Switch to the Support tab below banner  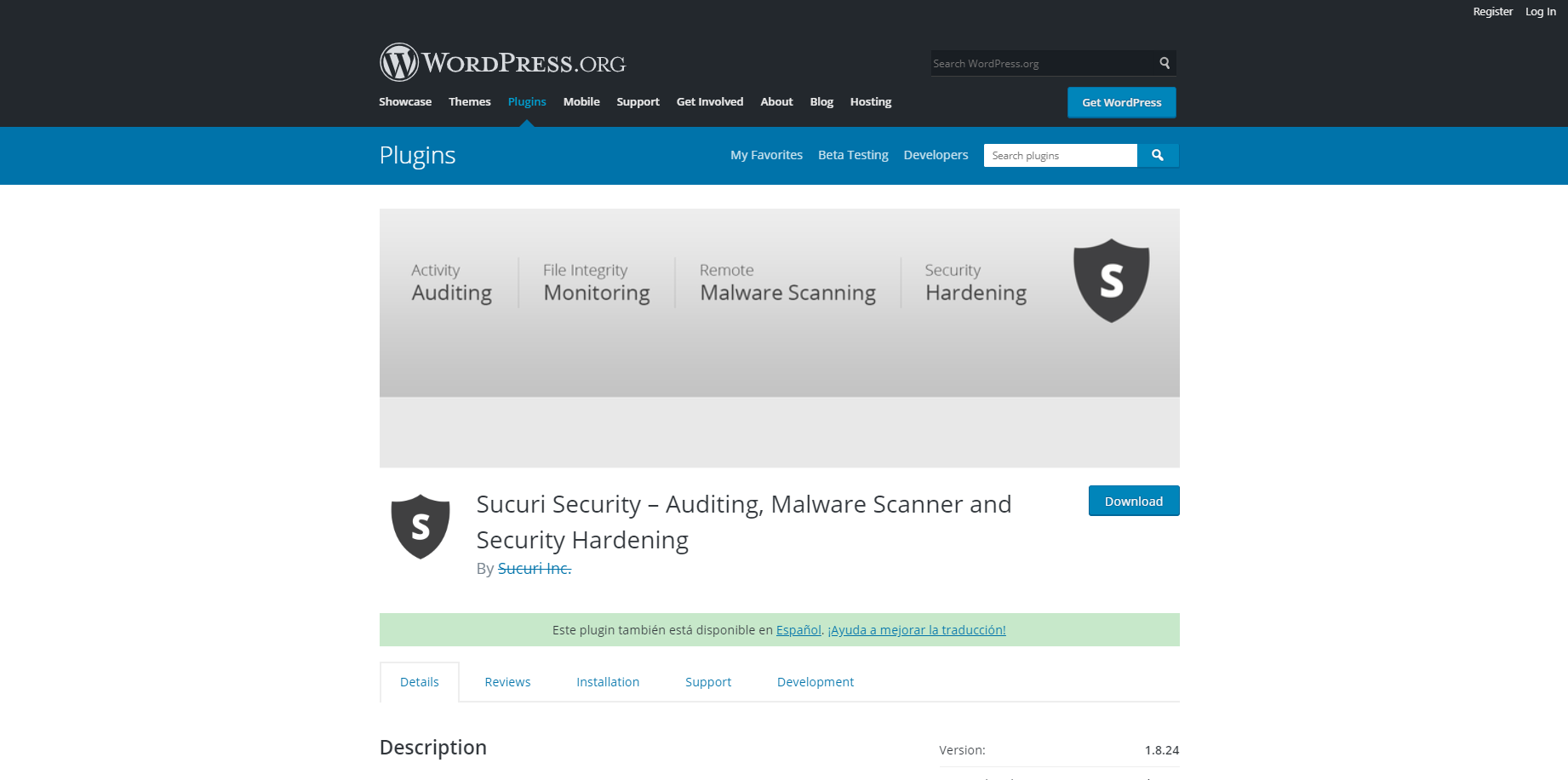point(708,682)
